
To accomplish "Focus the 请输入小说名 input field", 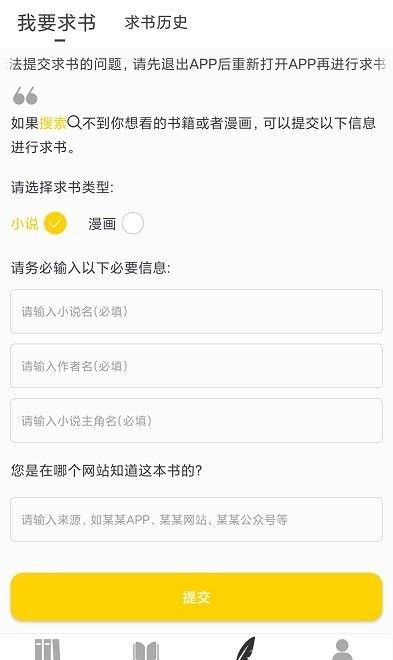I will [x=196, y=311].
